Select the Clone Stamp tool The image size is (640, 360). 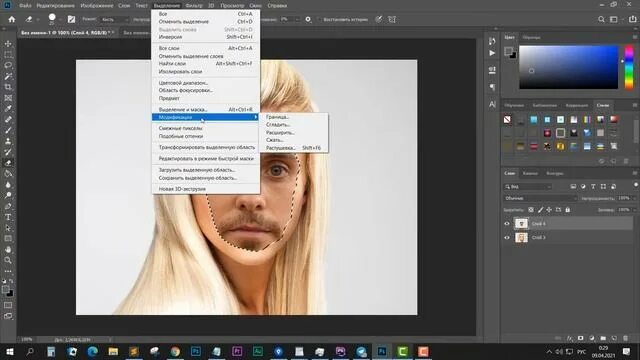pyautogui.click(x=8, y=141)
